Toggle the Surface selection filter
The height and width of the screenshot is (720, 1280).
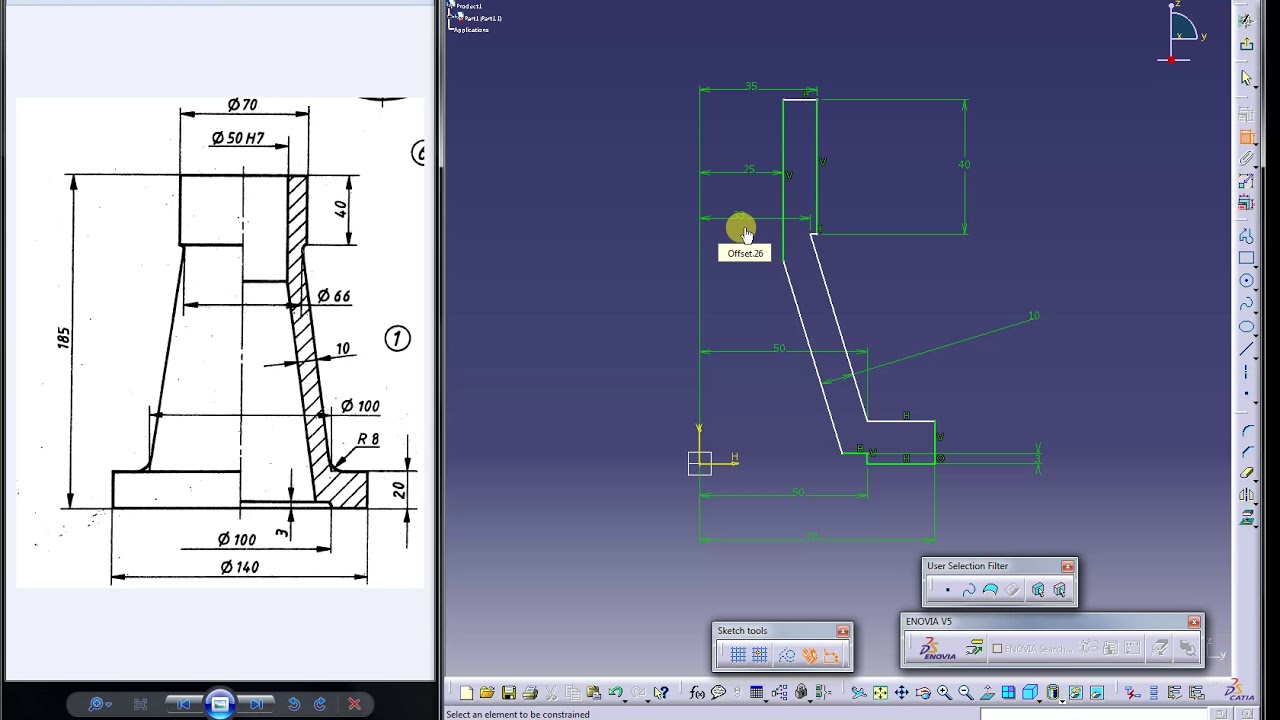pyautogui.click(x=990, y=590)
